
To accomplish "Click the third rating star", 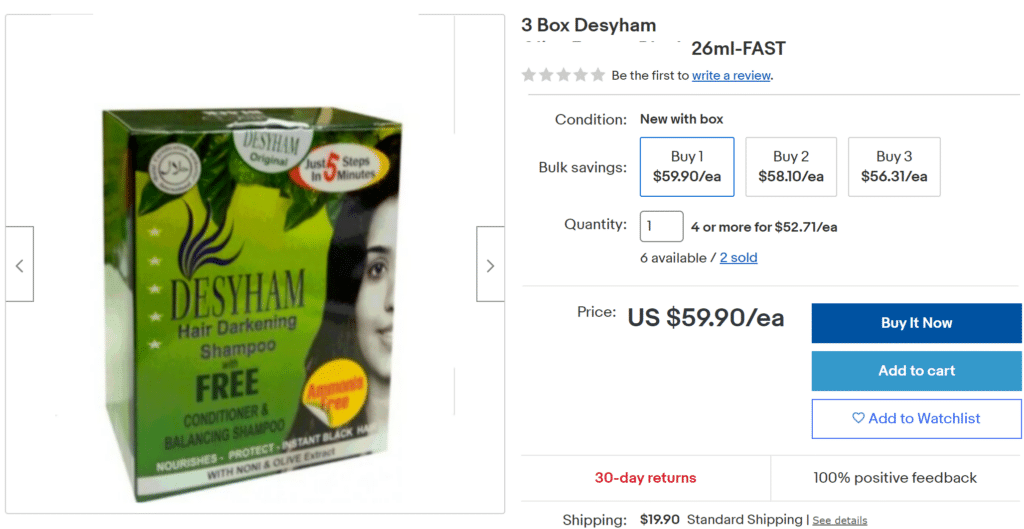I will point(563,75).
